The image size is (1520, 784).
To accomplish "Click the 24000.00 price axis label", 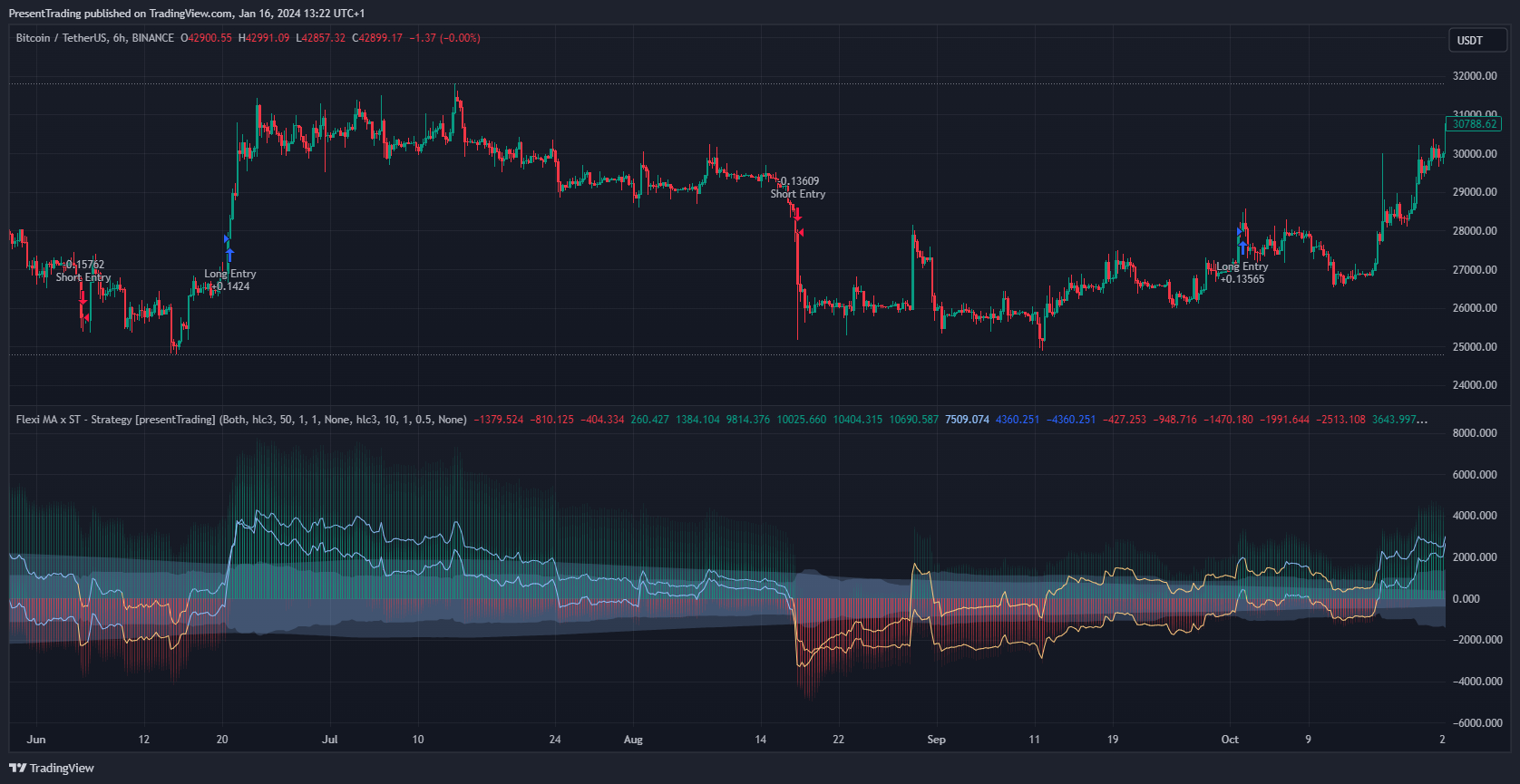I will tap(1475, 385).
